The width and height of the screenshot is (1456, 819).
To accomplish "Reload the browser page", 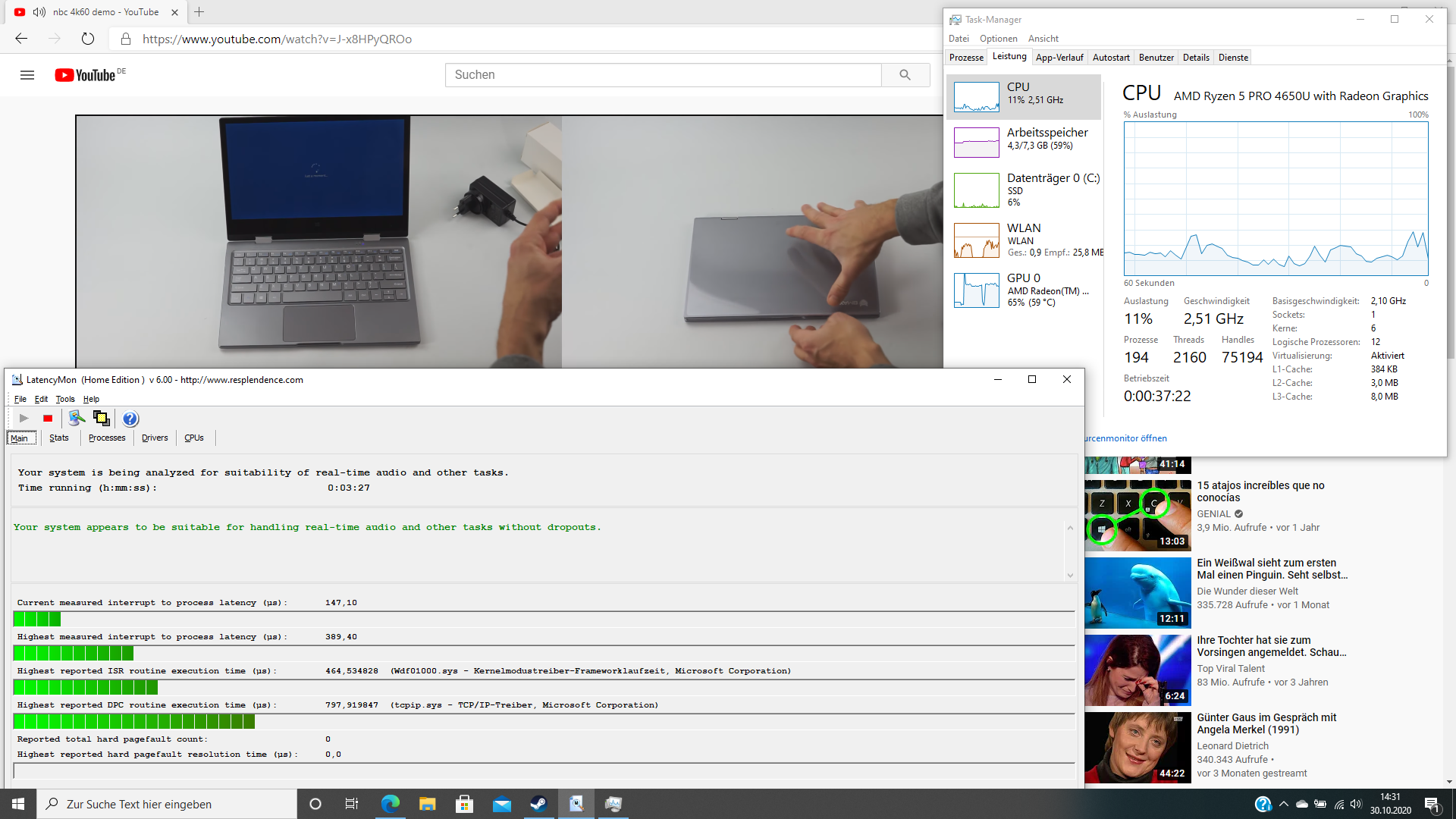I will tap(88, 39).
